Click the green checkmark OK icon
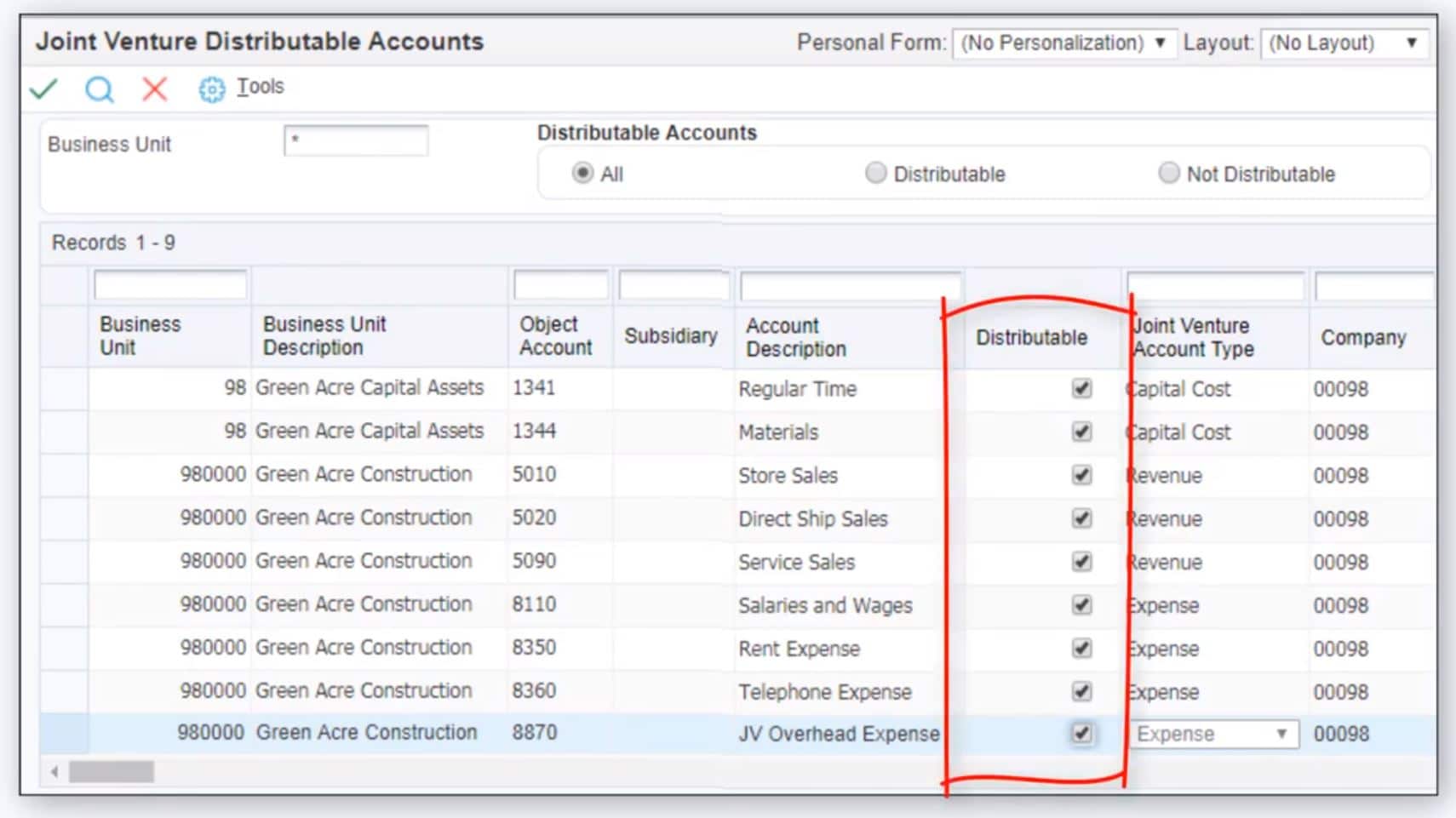This screenshot has width=1456, height=818. 43,89
